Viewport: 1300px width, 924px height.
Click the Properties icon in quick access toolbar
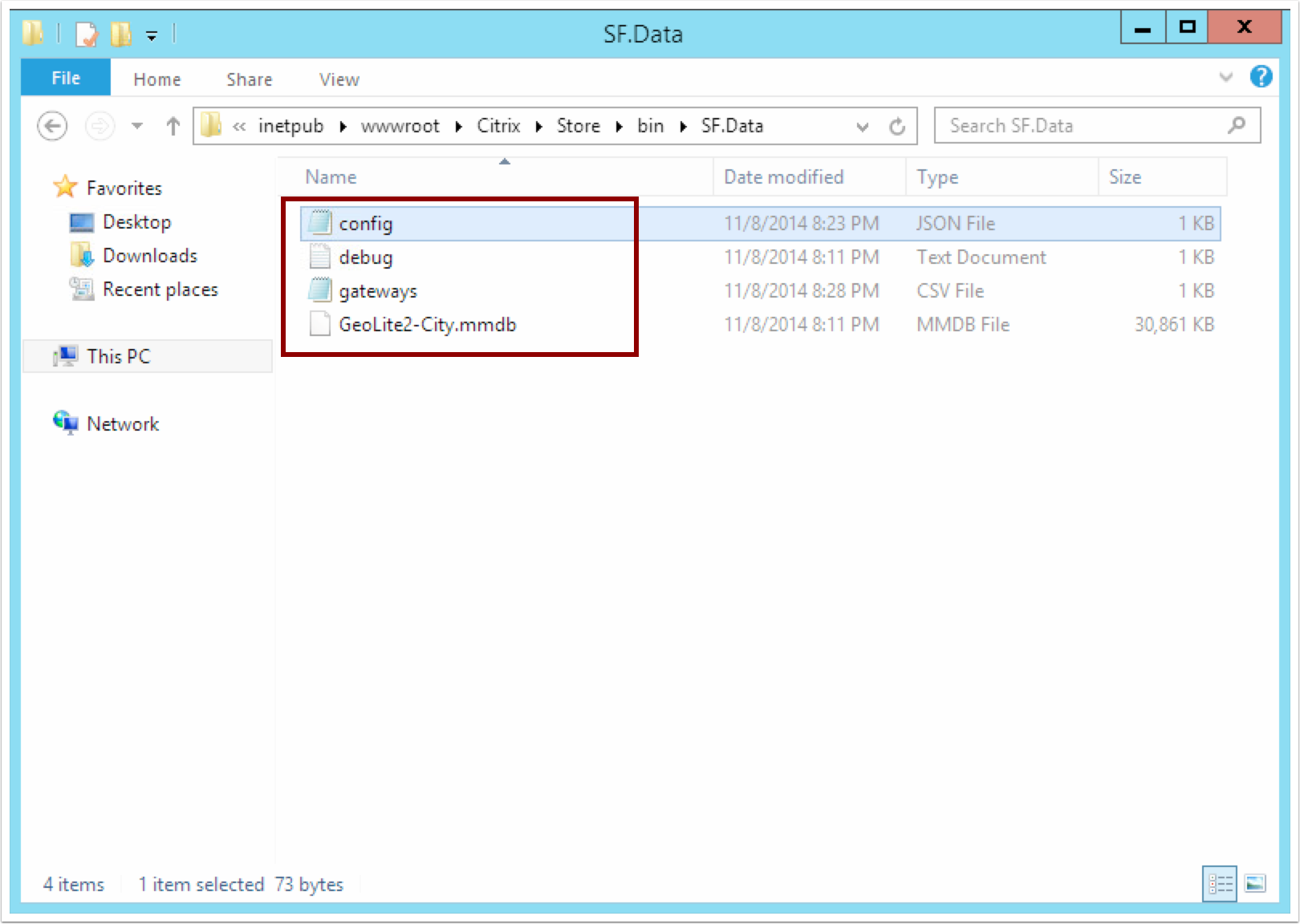point(86,34)
